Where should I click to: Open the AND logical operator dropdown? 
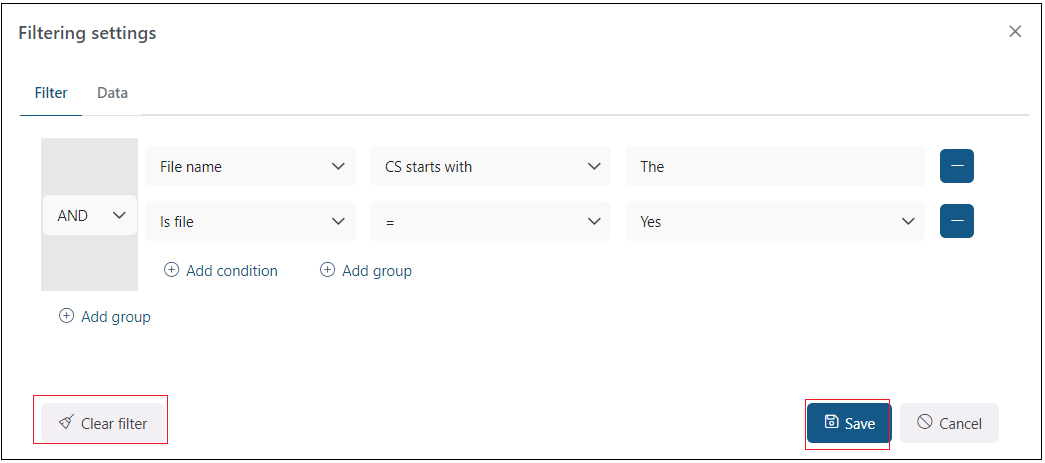pyautogui.click(x=89, y=215)
